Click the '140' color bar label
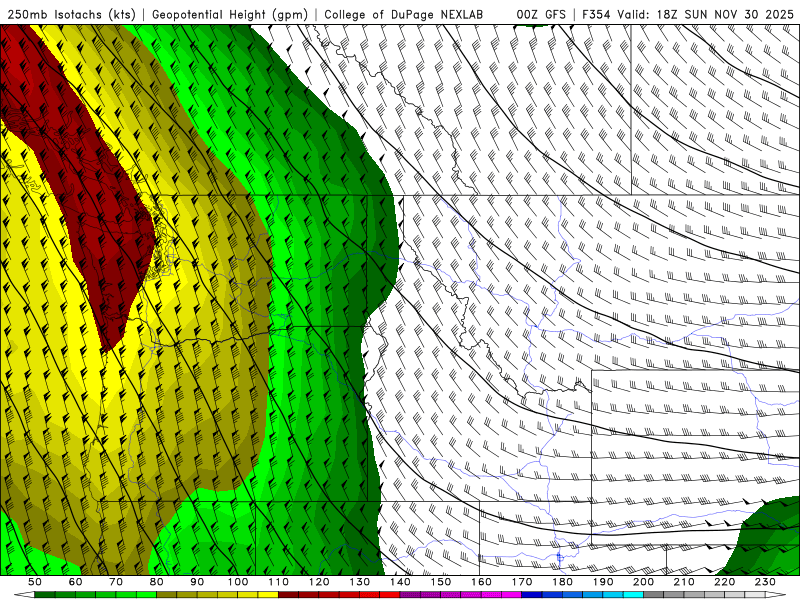800x600 pixels. tap(400, 582)
